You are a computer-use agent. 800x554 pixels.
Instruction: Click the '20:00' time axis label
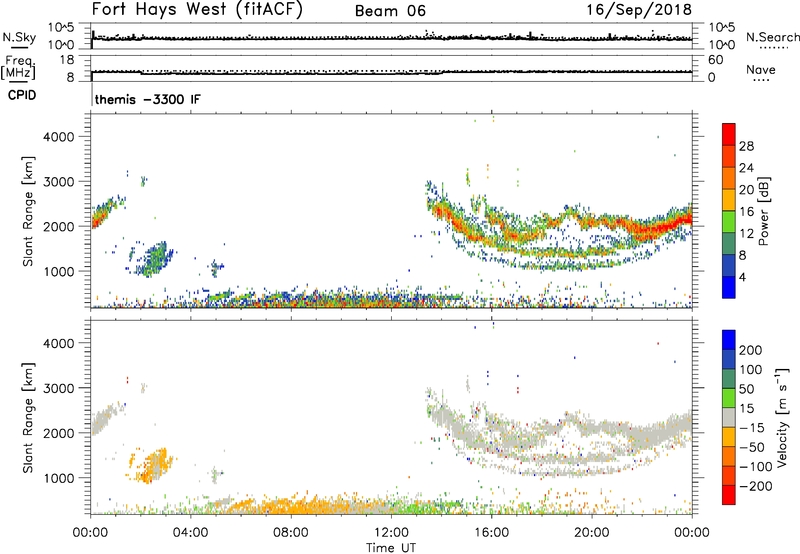pos(591,533)
